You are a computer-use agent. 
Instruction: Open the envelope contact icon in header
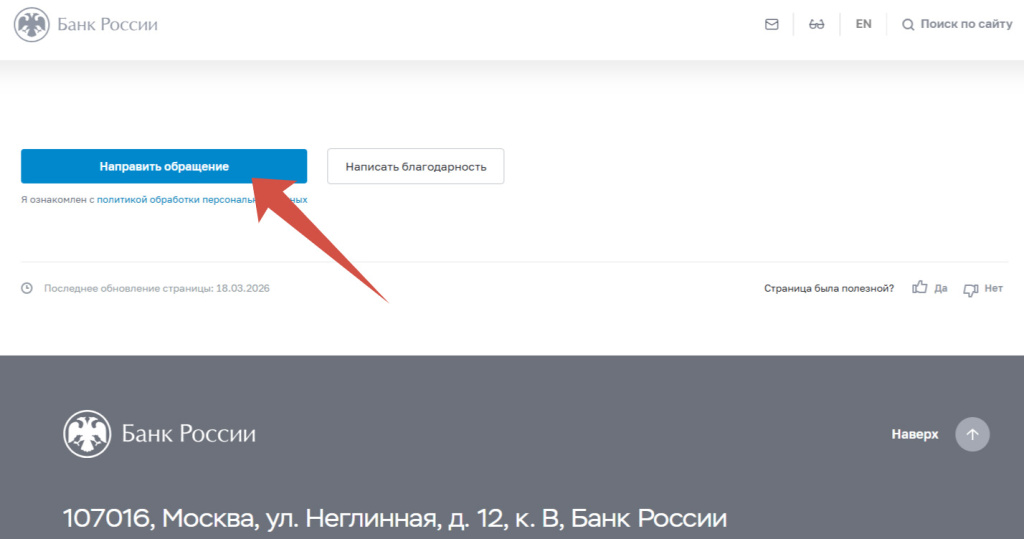point(771,24)
